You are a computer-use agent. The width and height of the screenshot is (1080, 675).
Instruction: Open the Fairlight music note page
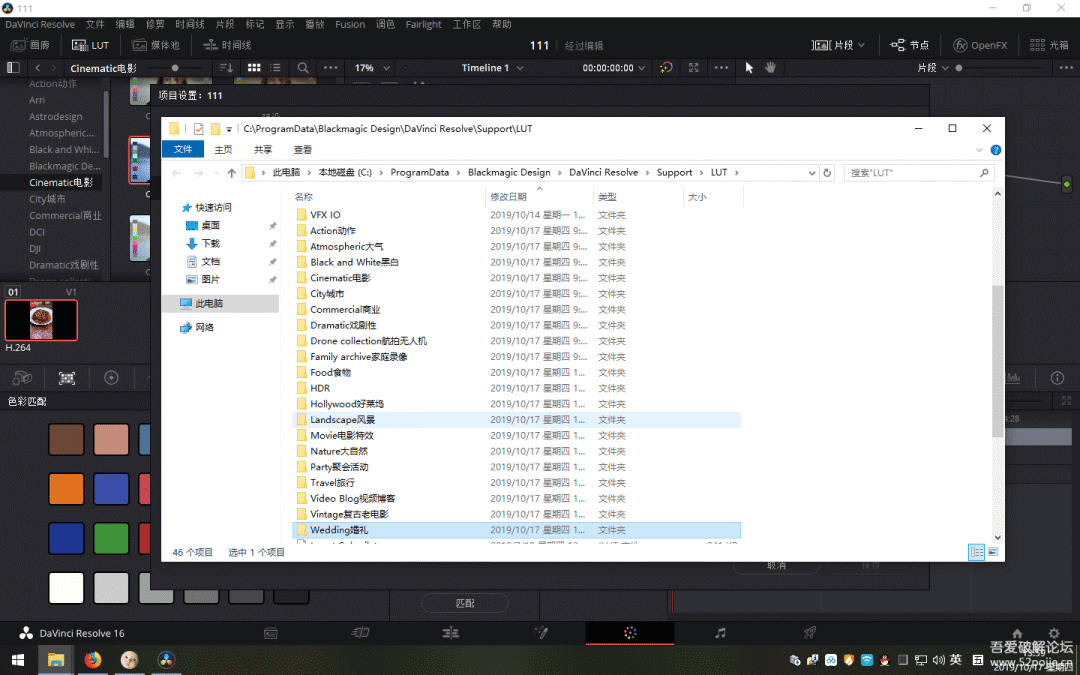720,633
